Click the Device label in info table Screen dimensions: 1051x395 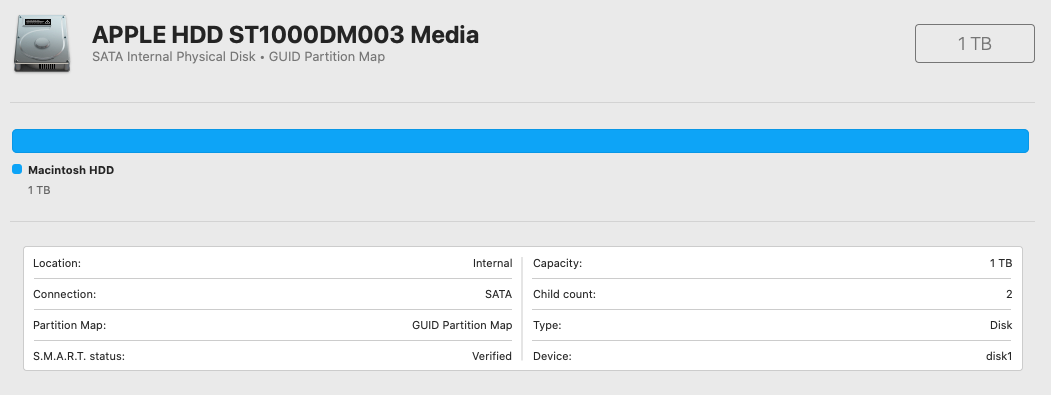(552, 356)
